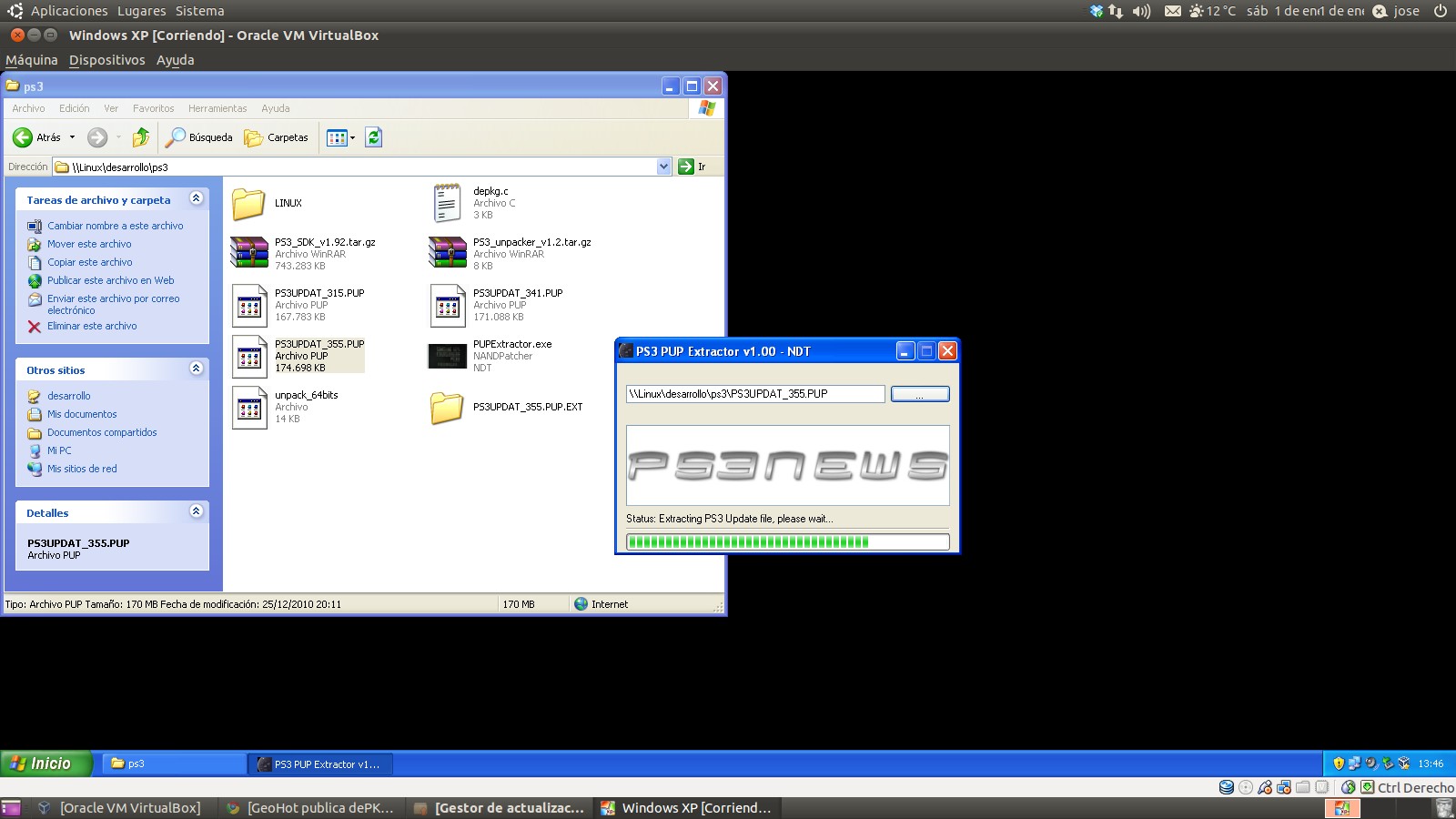Select the PS3_unpacker_v1.2.tar.gz archive icon
This screenshot has height=819, width=1456.
pyautogui.click(x=447, y=253)
